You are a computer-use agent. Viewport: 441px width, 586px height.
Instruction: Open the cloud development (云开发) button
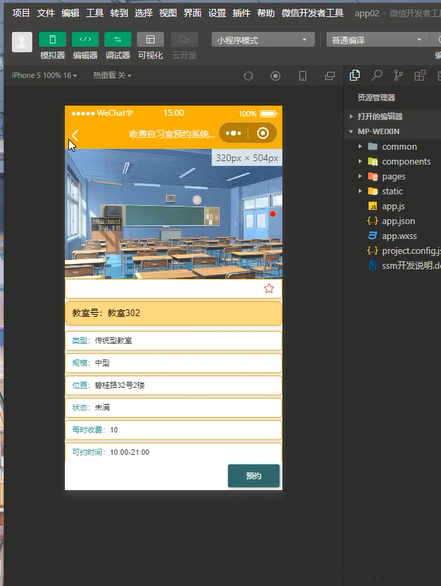pos(184,40)
